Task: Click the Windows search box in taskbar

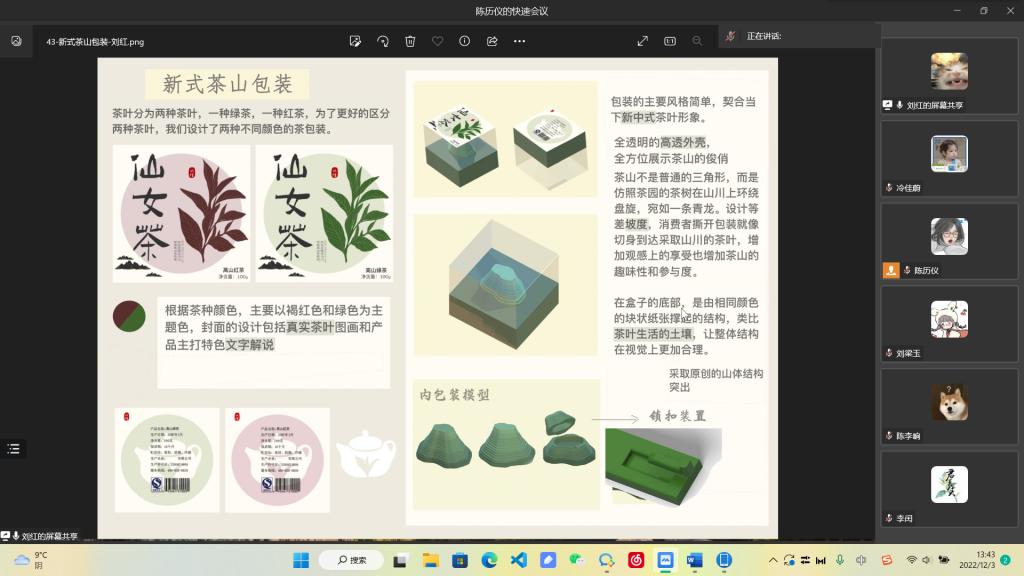Action: pyautogui.click(x=357, y=560)
